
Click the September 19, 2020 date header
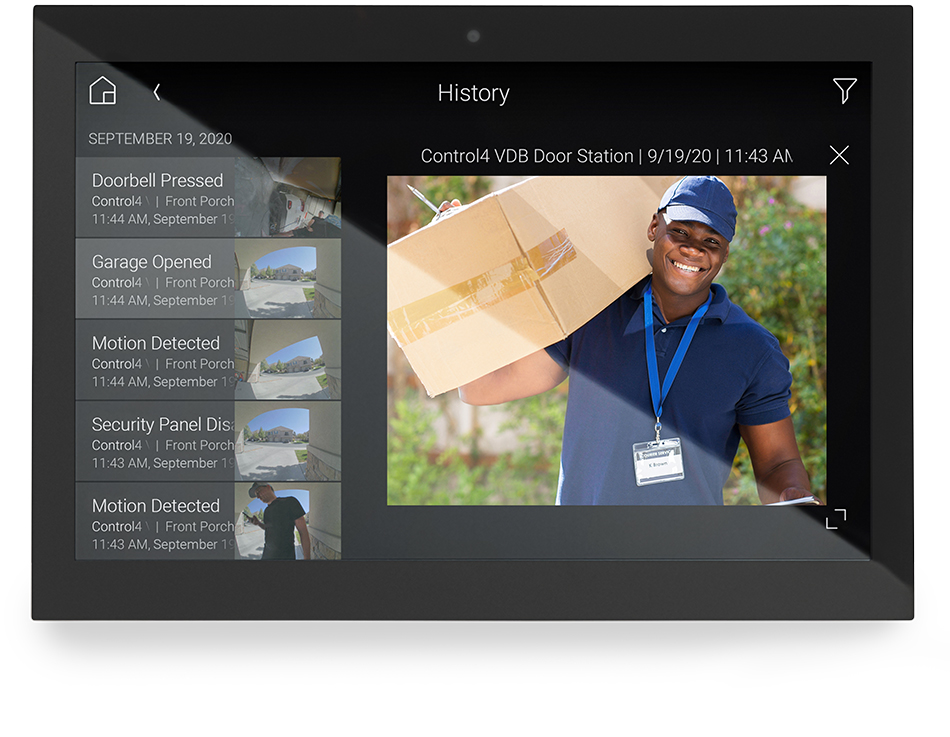[x=160, y=139]
